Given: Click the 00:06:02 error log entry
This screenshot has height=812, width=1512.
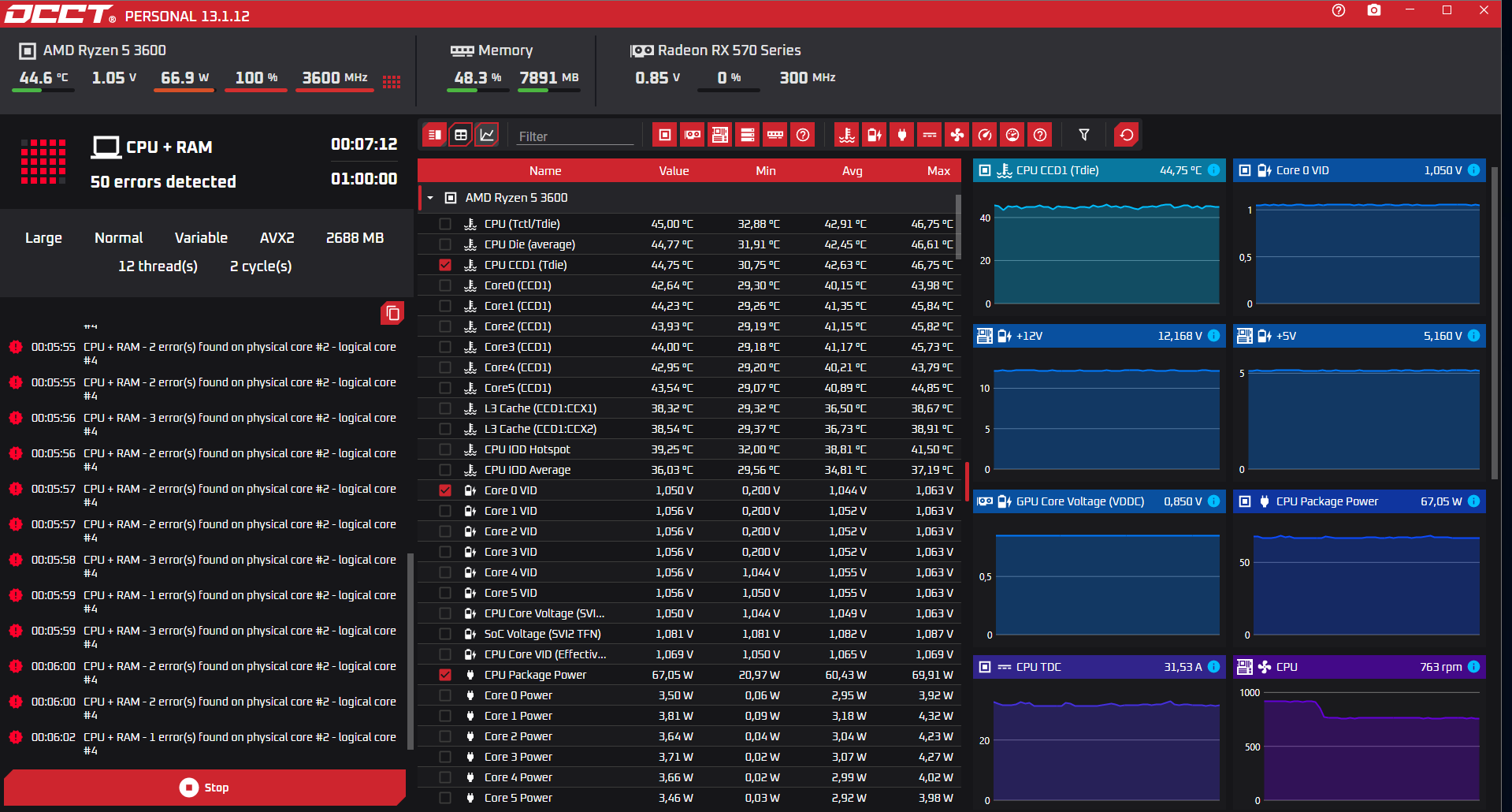Looking at the screenshot, I should pos(206,743).
